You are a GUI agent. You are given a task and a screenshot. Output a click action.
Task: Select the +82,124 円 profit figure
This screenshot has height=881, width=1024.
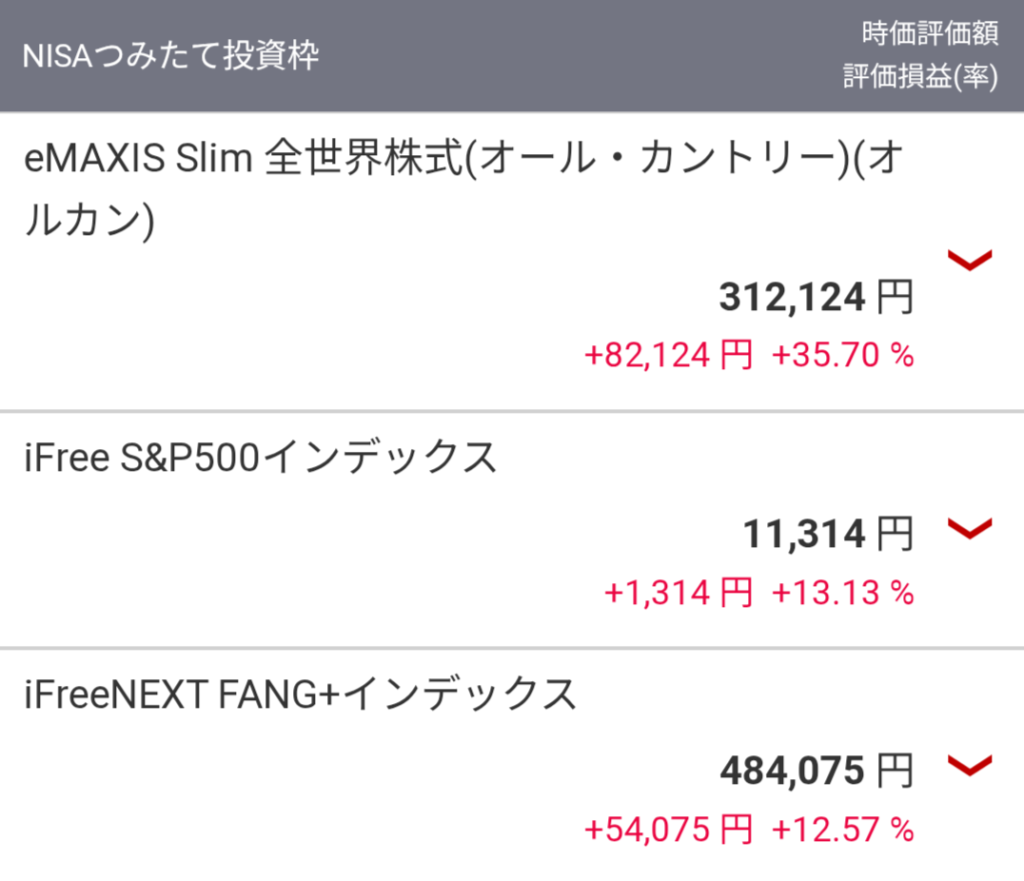669,355
